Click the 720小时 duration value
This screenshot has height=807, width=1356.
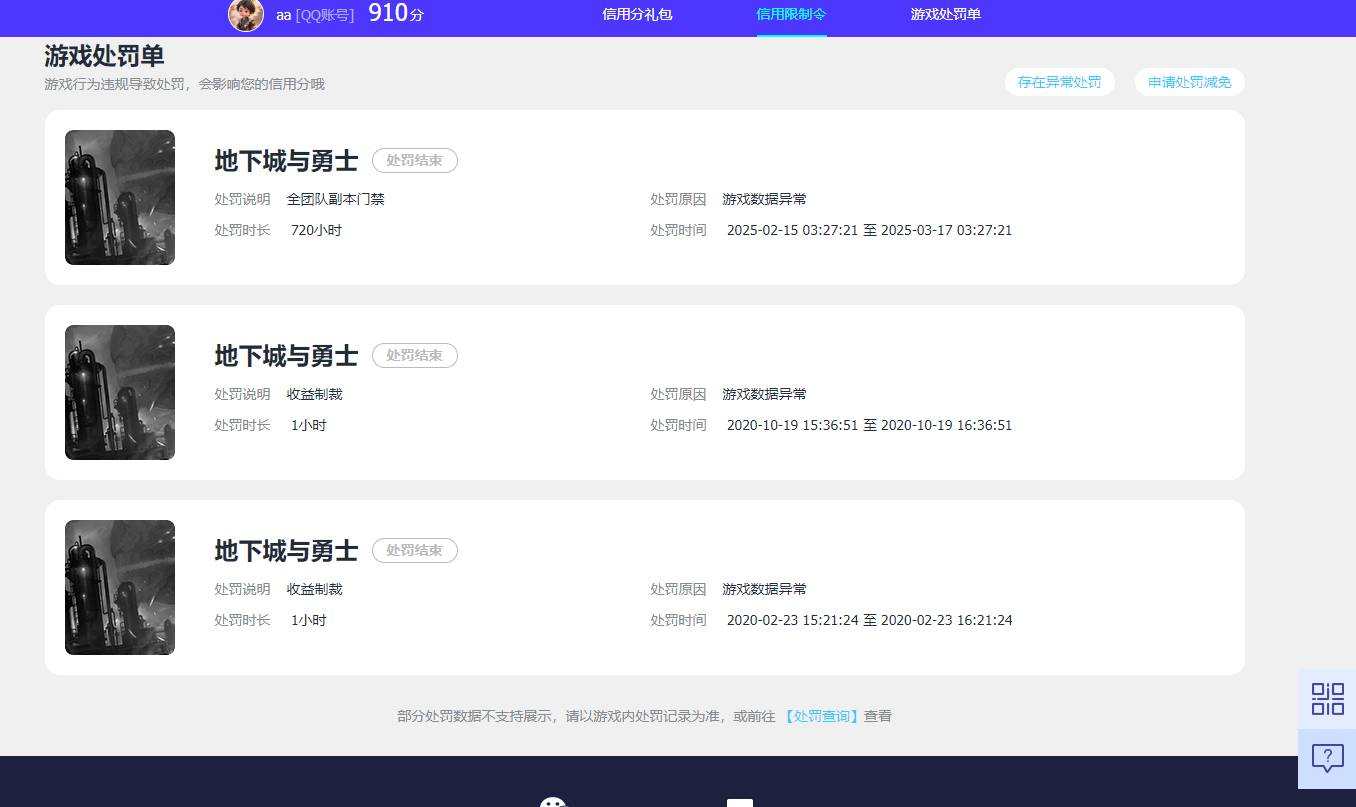pos(316,230)
